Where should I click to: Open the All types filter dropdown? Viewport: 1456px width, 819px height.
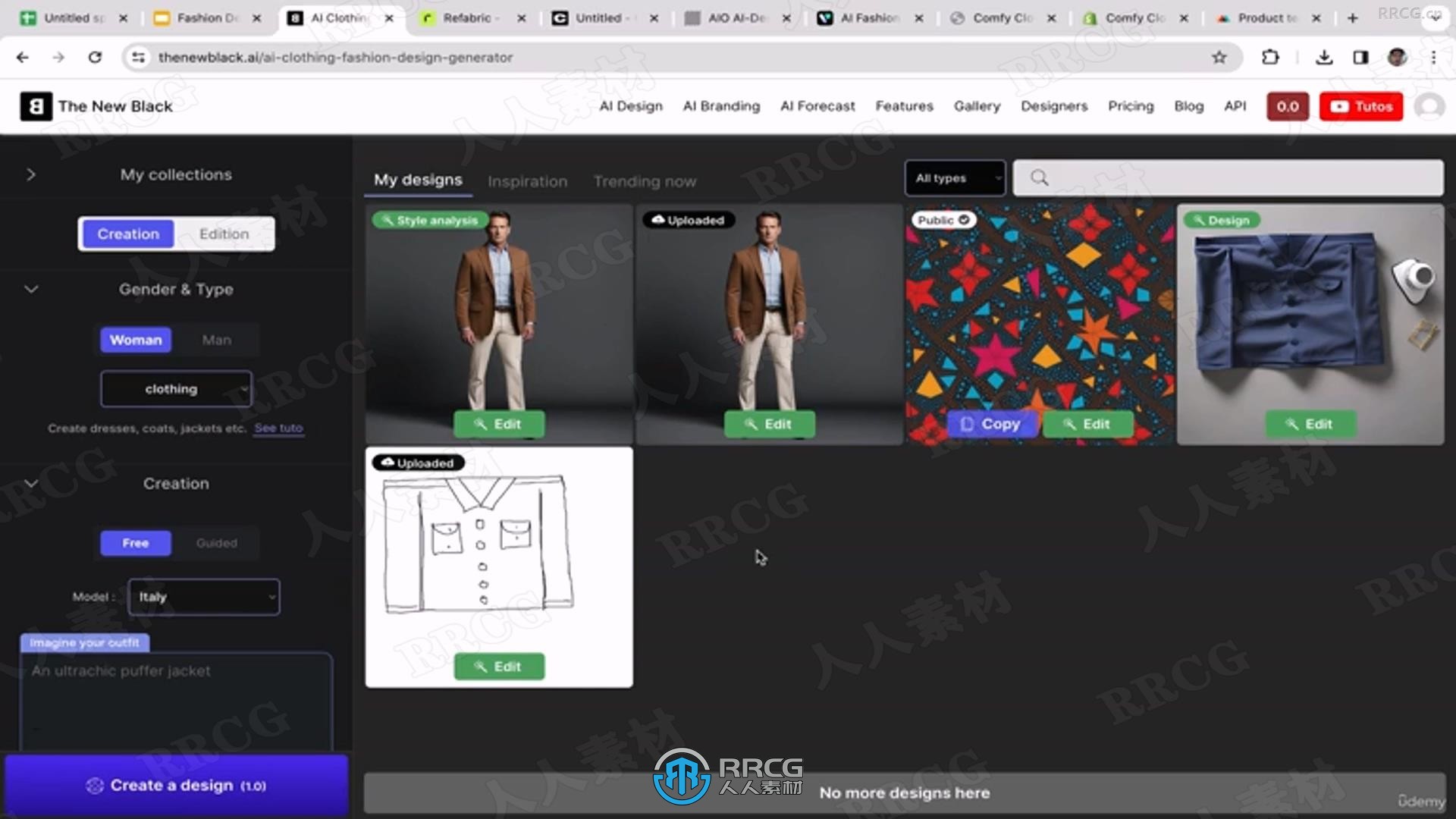[956, 177]
